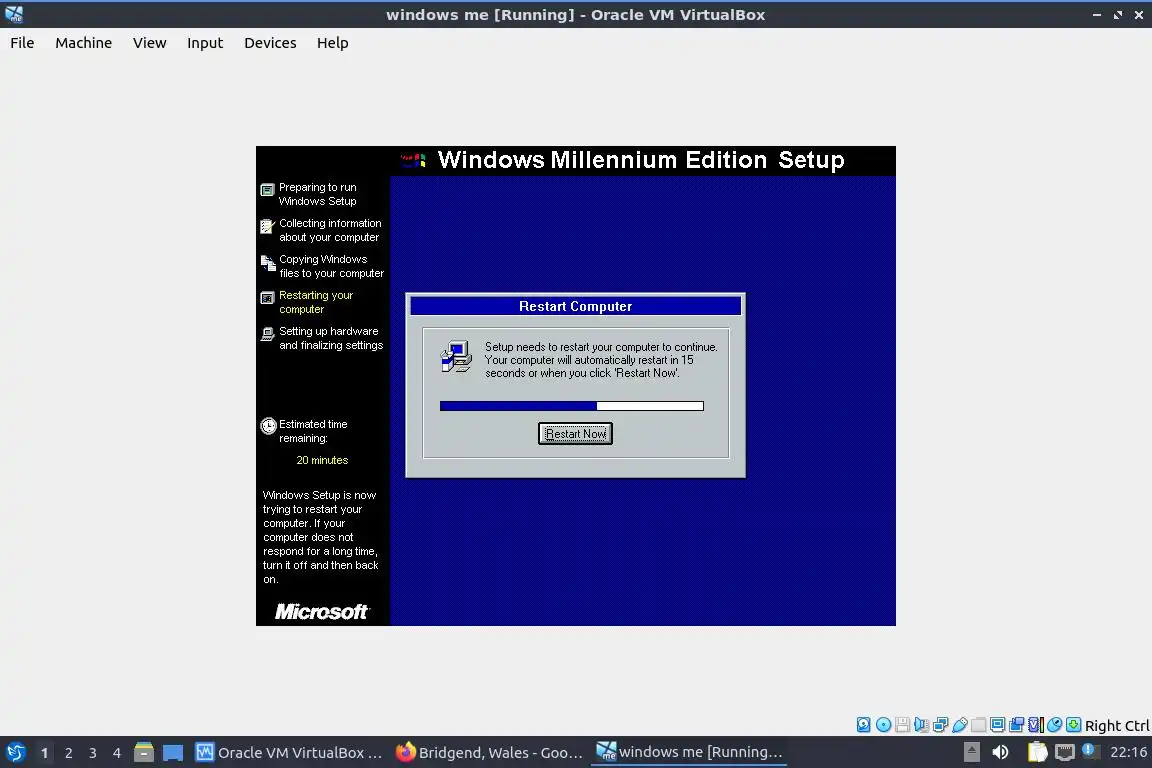
Task: Open the View menu
Action: point(149,43)
